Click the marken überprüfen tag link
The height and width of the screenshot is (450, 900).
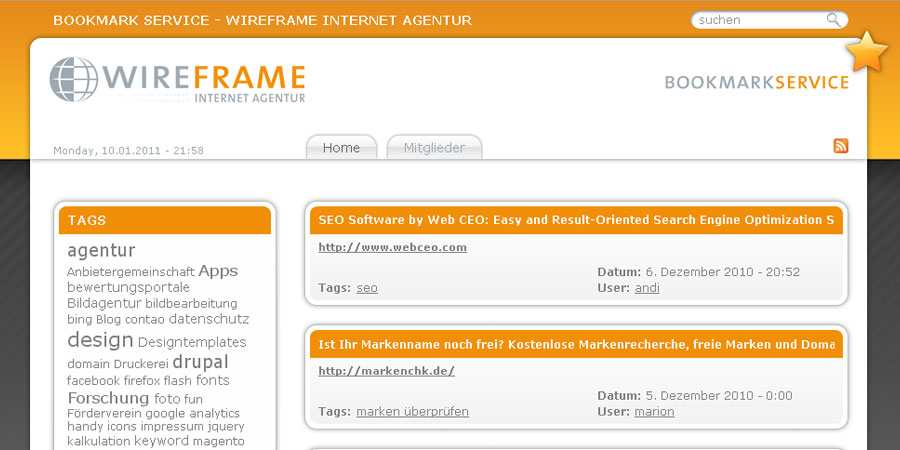413,412
